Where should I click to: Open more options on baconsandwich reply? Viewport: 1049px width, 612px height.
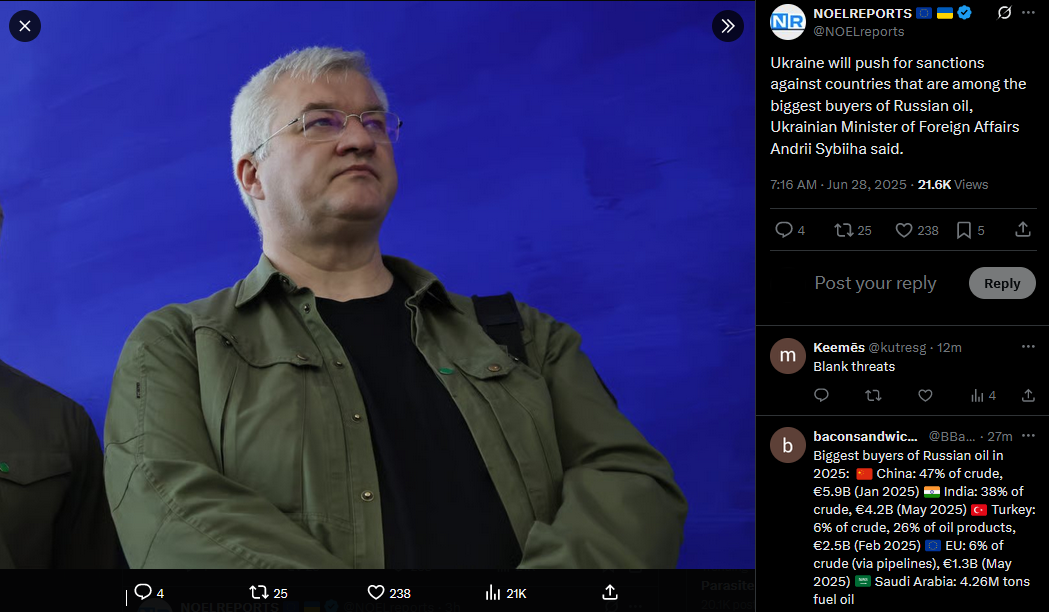click(x=1028, y=435)
